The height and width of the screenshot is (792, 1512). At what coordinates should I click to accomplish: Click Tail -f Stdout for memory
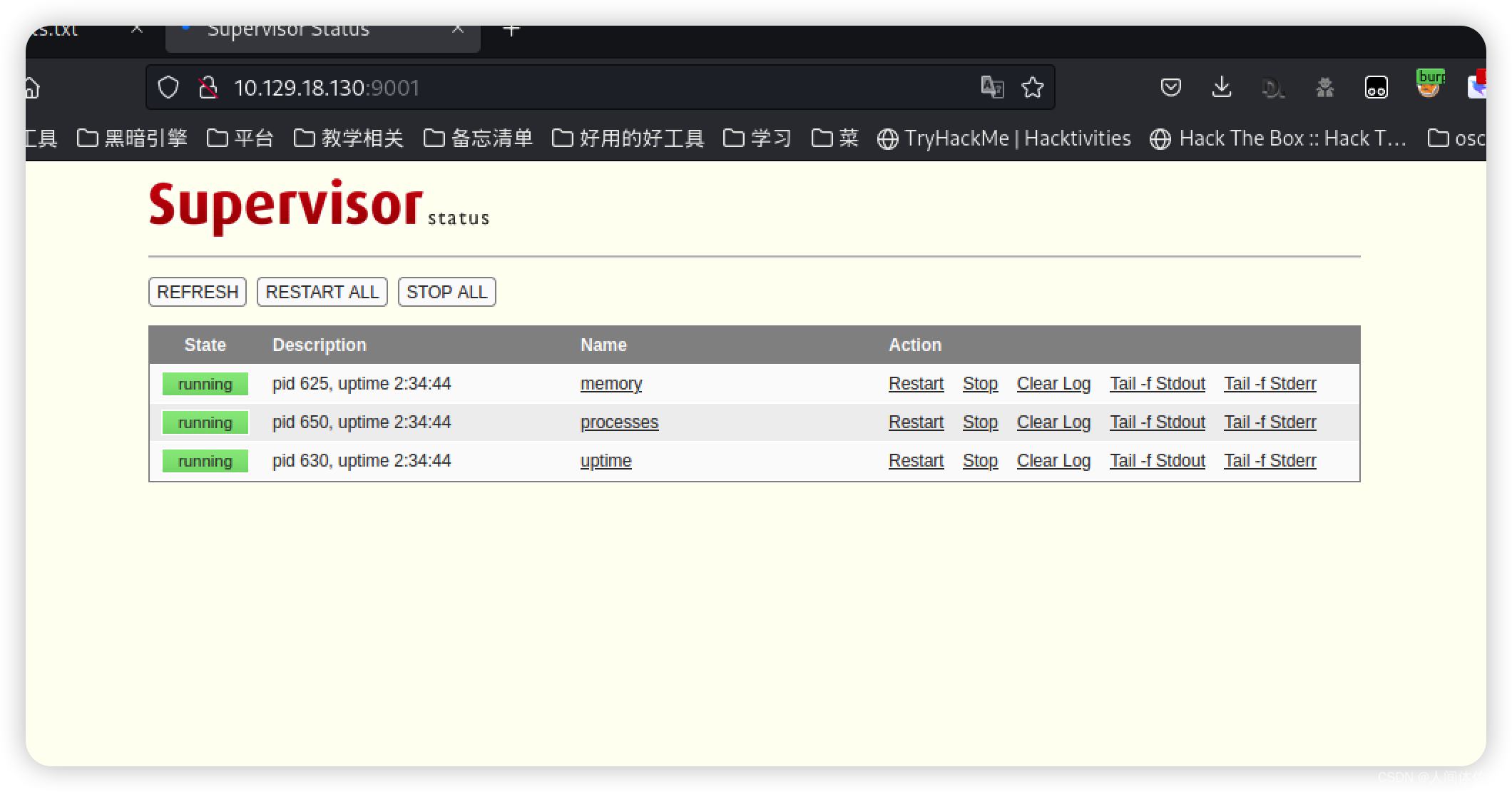pyautogui.click(x=1157, y=383)
